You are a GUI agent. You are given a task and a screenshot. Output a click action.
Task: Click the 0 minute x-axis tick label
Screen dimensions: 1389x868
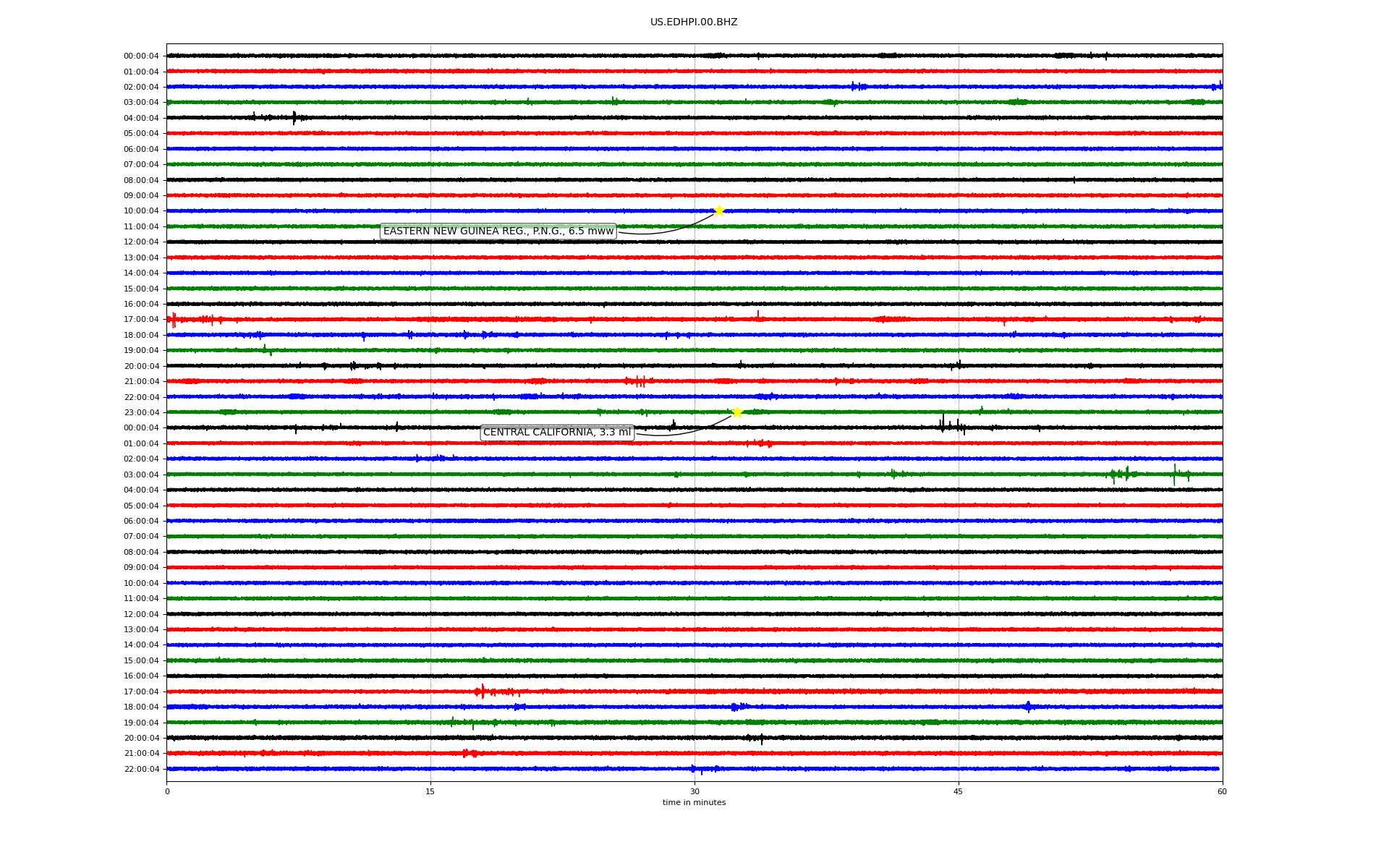tap(167, 791)
